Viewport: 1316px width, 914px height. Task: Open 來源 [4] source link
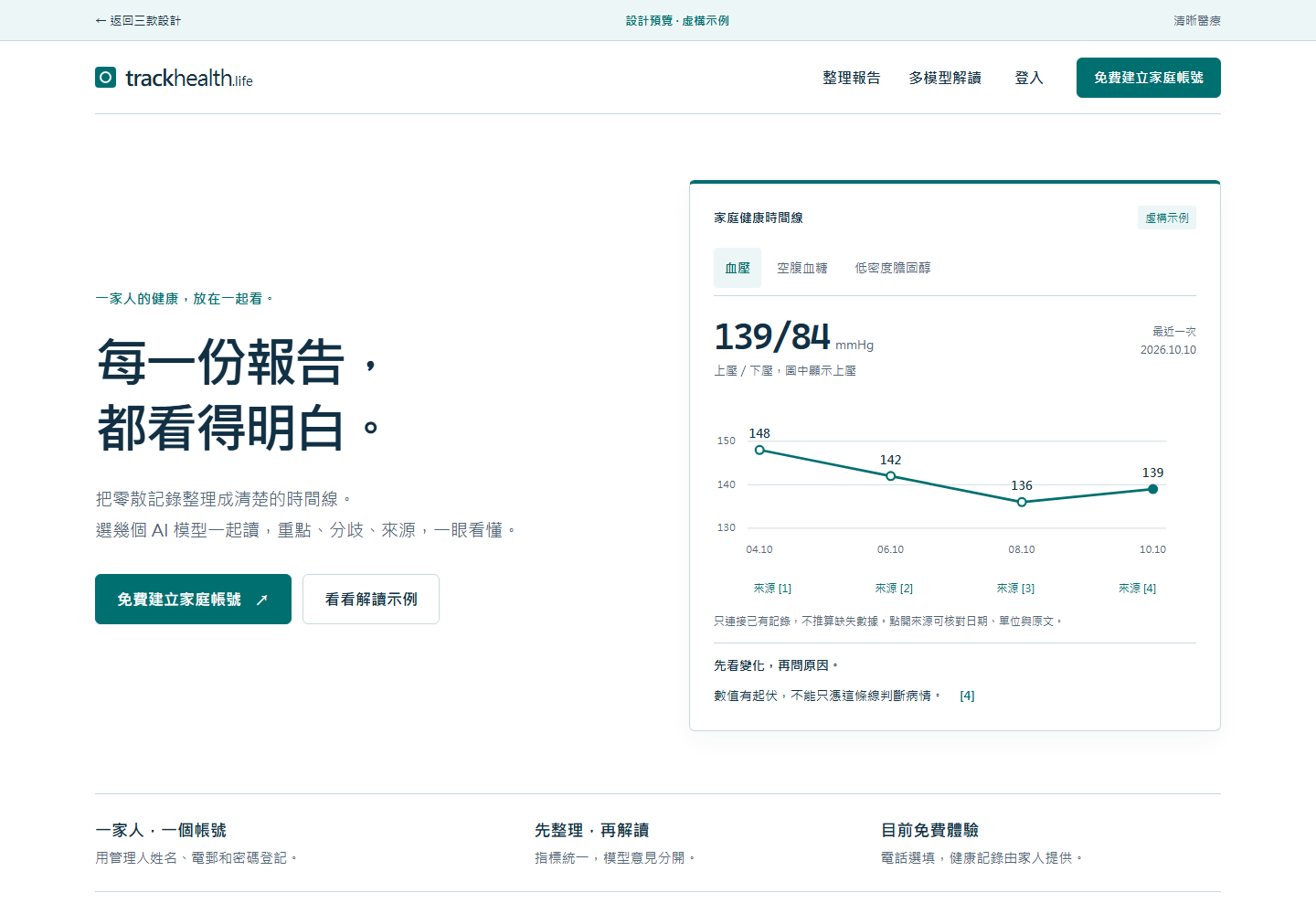tap(1137, 589)
